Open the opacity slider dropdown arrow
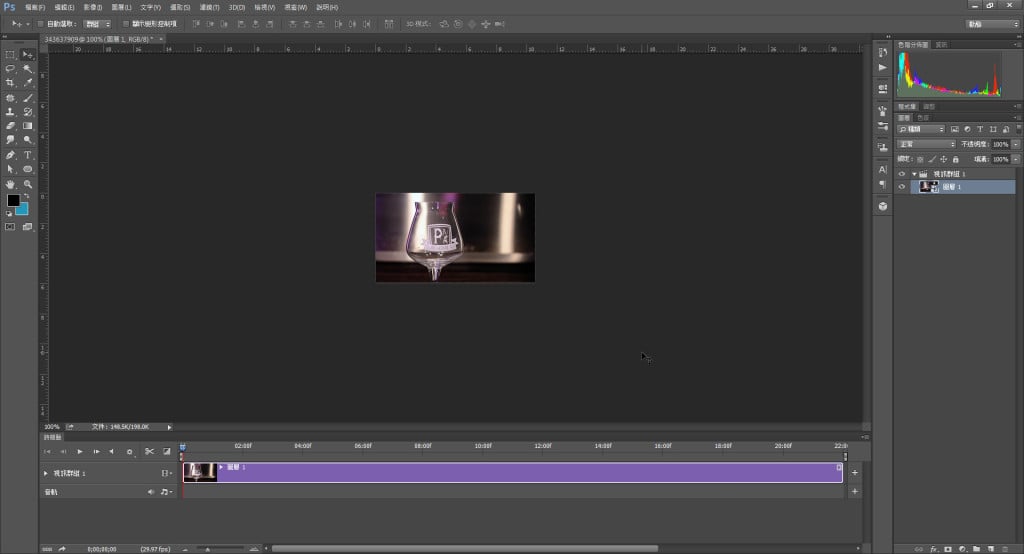 pyautogui.click(x=1016, y=144)
